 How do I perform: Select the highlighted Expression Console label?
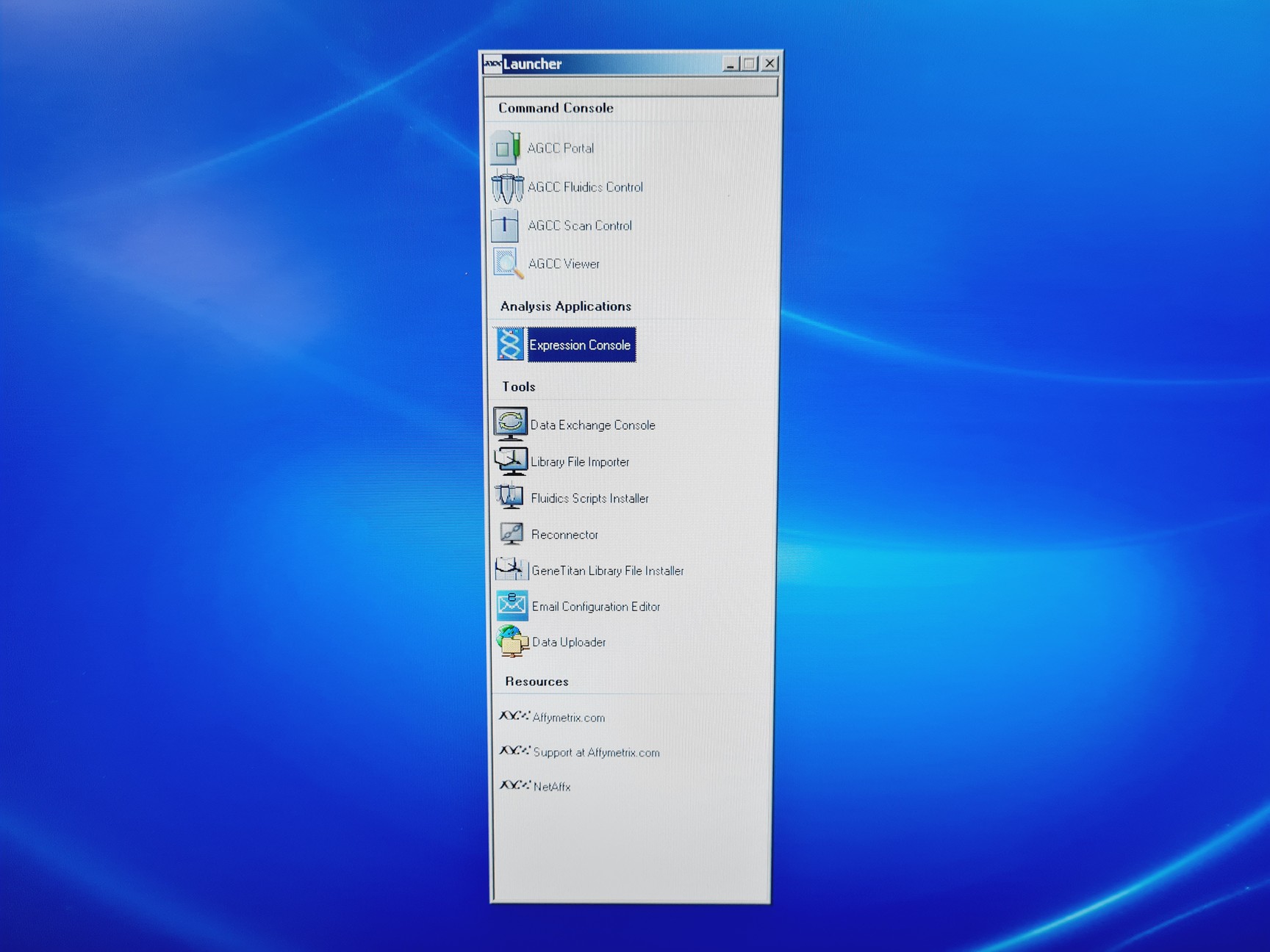point(581,345)
